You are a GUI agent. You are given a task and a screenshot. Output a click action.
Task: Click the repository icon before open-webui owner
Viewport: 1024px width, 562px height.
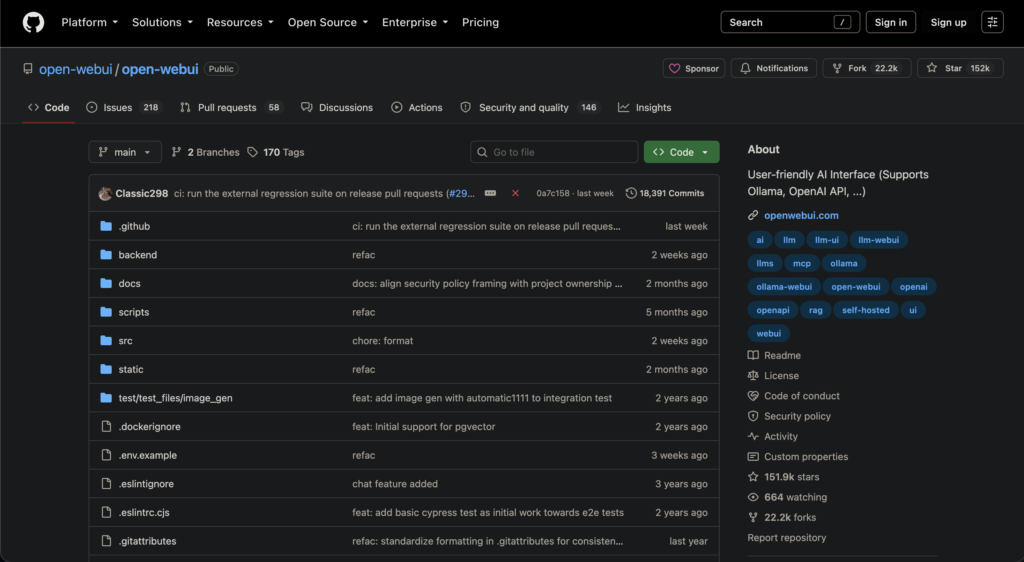[27, 69]
